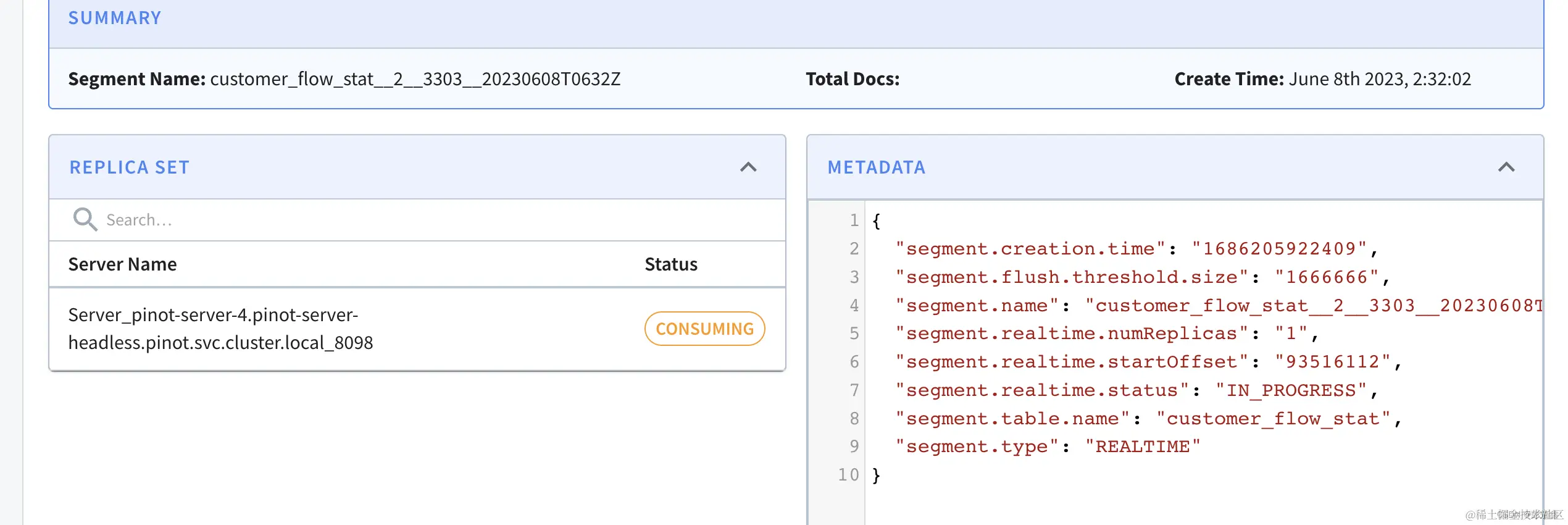Viewport: 1568px width, 525px height.
Task: Click the segment.realtime.startOffset value
Action: tap(1332, 361)
